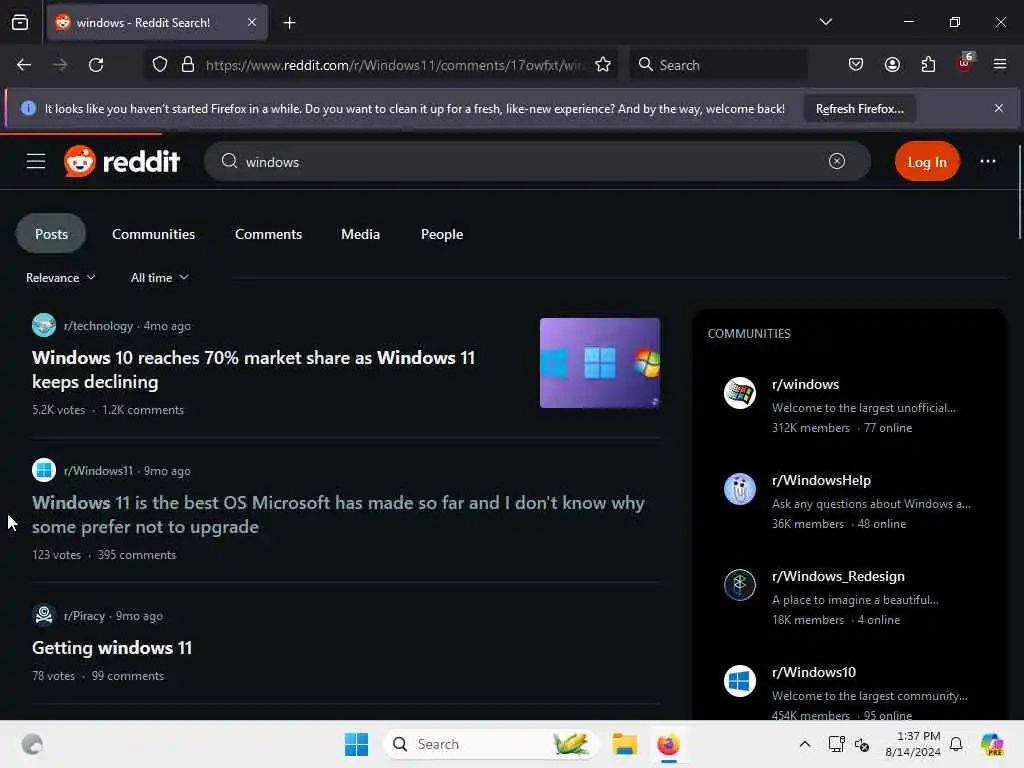Open the r/WindowsHelp community link
This screenshot has height=768, width=1024.
click(x=821, y=480)
